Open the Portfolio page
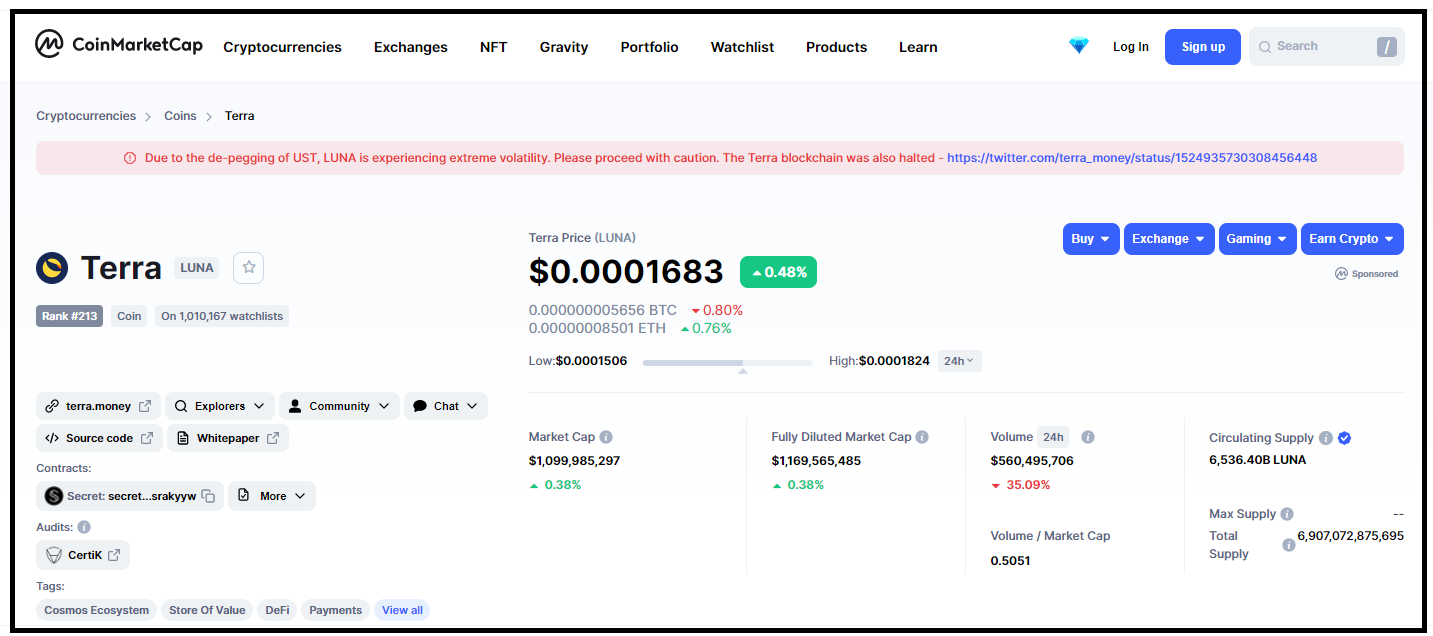This screenshot has width=1433, height=636. coord(650,47)
